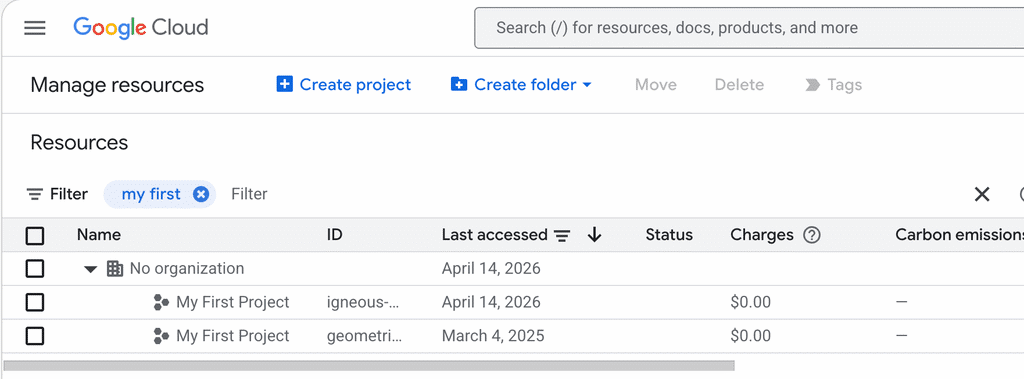Click the No organization building icon

pos(115,269)
